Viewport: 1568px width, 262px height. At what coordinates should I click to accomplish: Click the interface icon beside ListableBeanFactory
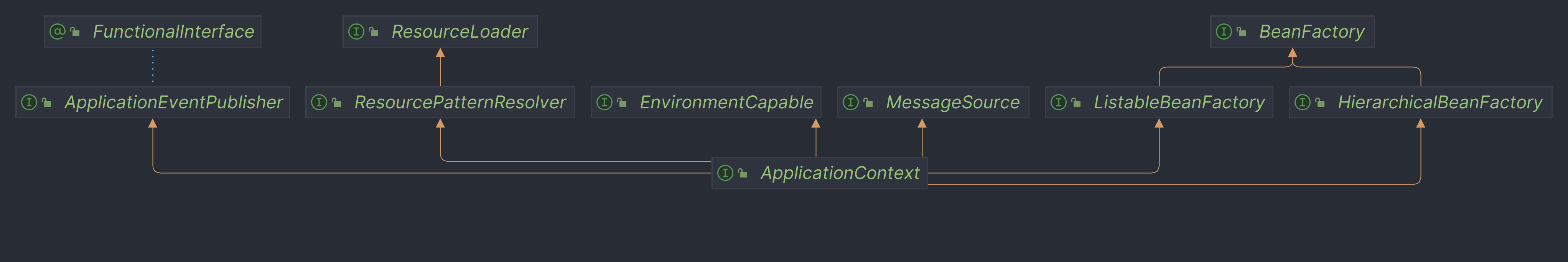[x=1059, y=102]
